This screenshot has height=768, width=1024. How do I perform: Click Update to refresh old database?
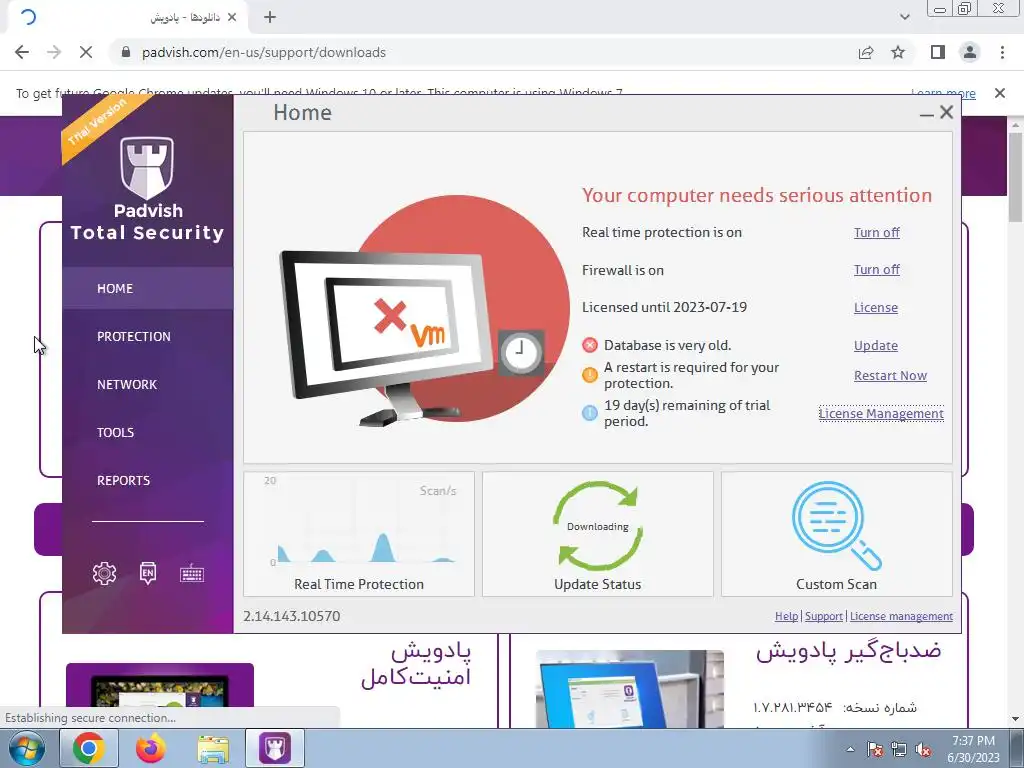pos(876,345)
